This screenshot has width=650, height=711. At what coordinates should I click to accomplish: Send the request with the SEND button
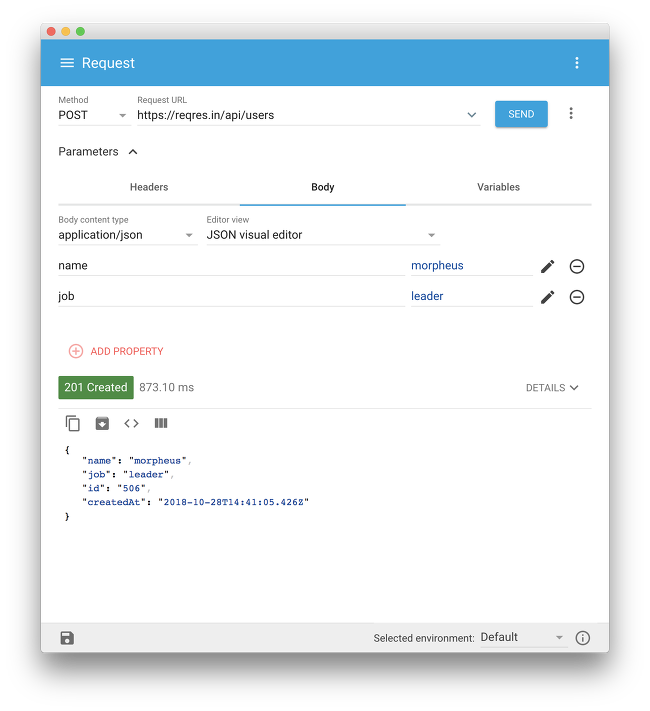coord(521,114)
